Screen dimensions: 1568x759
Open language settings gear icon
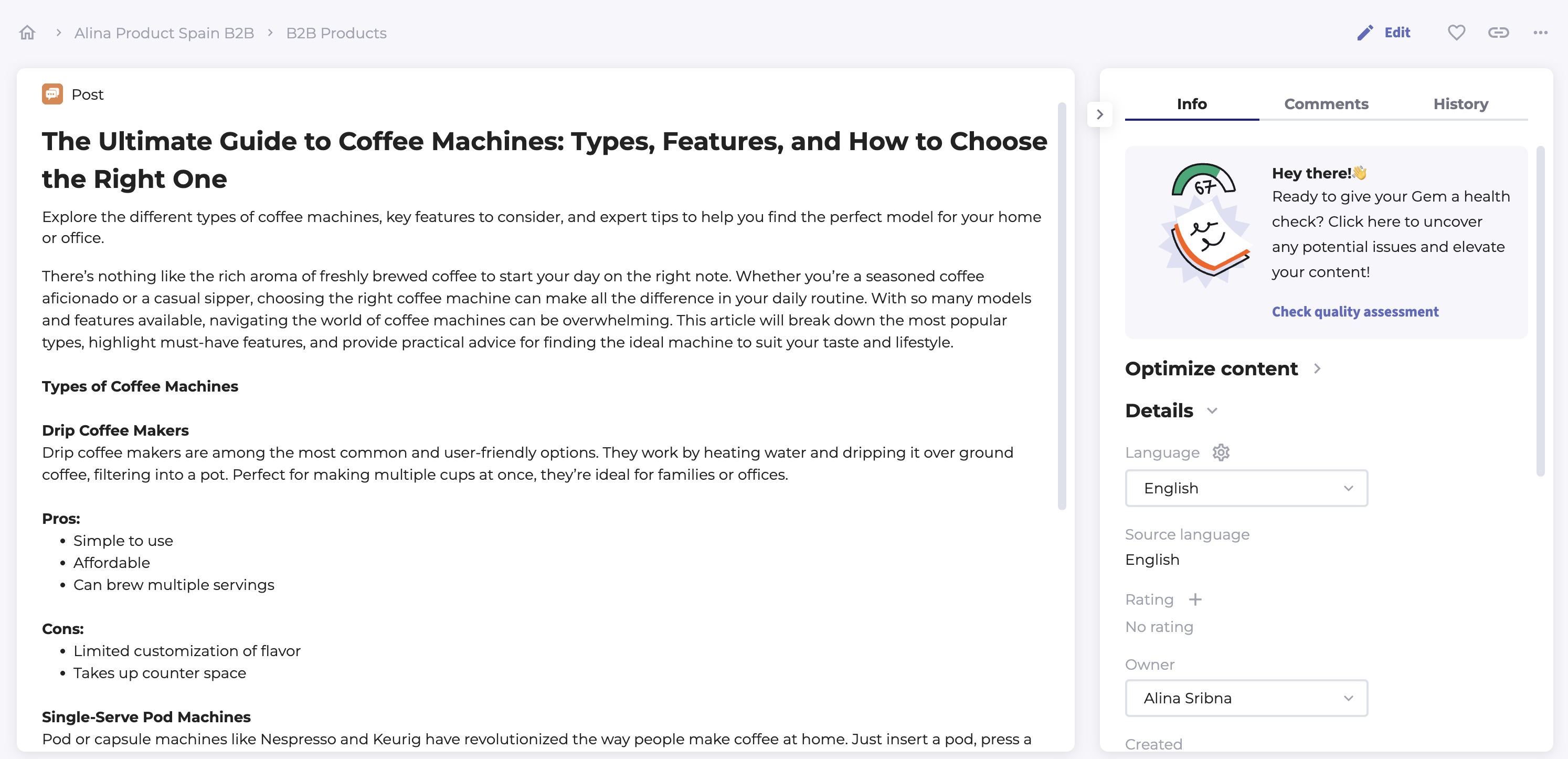[1221, 452]
